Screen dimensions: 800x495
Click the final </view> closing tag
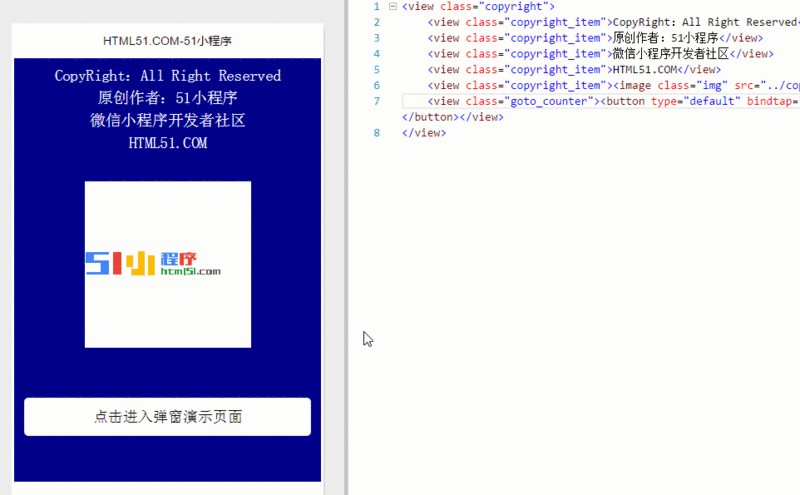[424, 133]
